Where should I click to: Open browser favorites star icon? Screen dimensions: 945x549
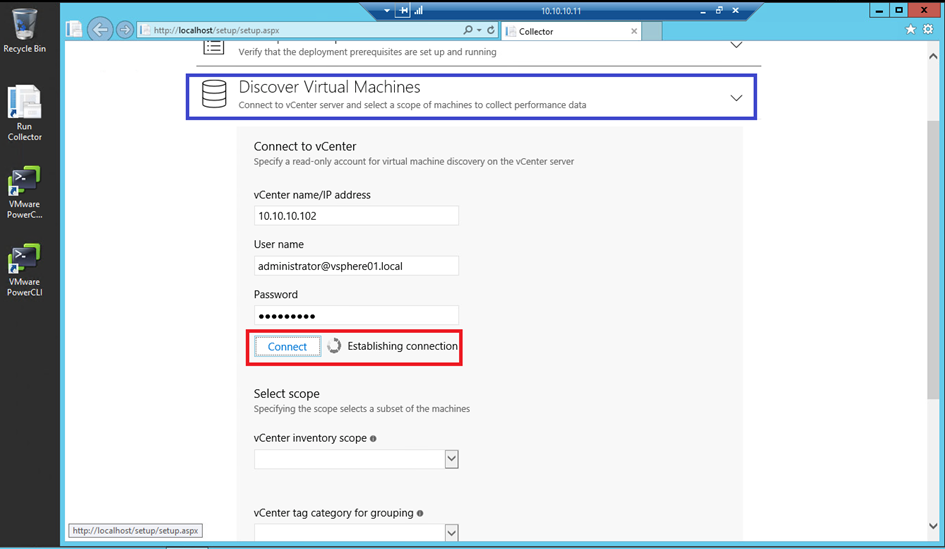[x=911, y=30]
